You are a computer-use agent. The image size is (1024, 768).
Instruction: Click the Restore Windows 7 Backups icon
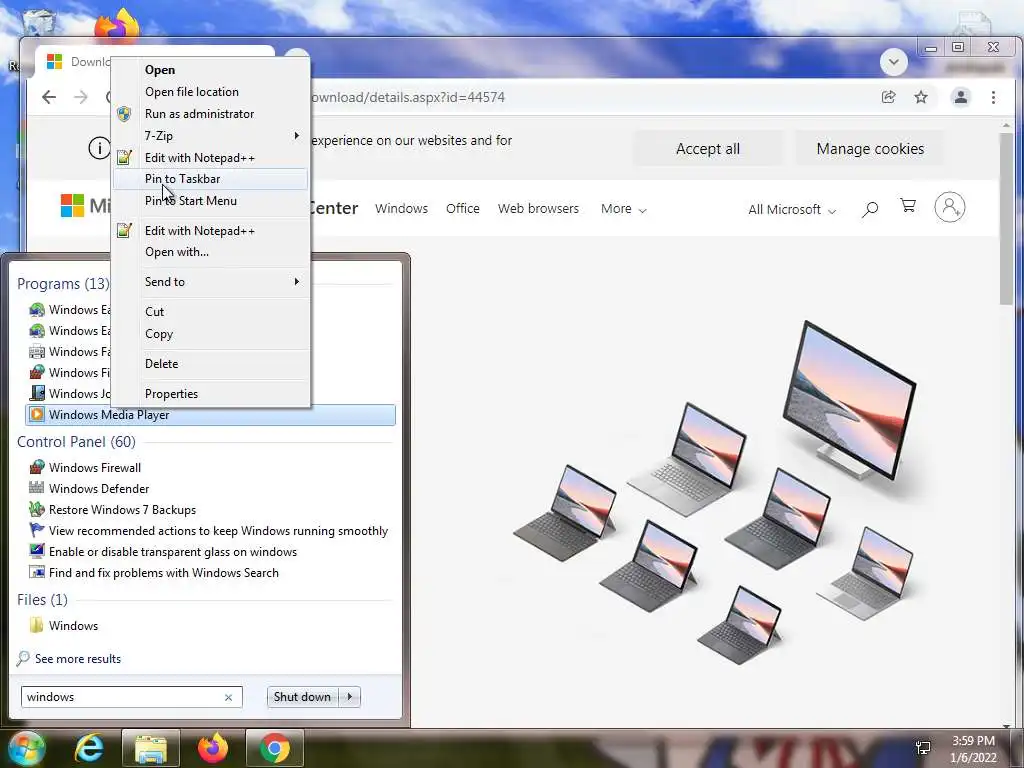point(37,509)
